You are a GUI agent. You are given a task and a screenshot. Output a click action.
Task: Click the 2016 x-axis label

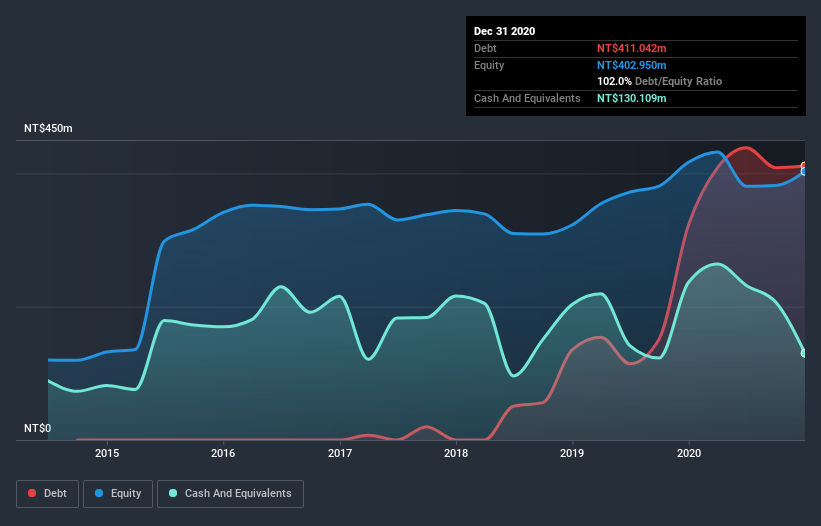tap(223, 453)
